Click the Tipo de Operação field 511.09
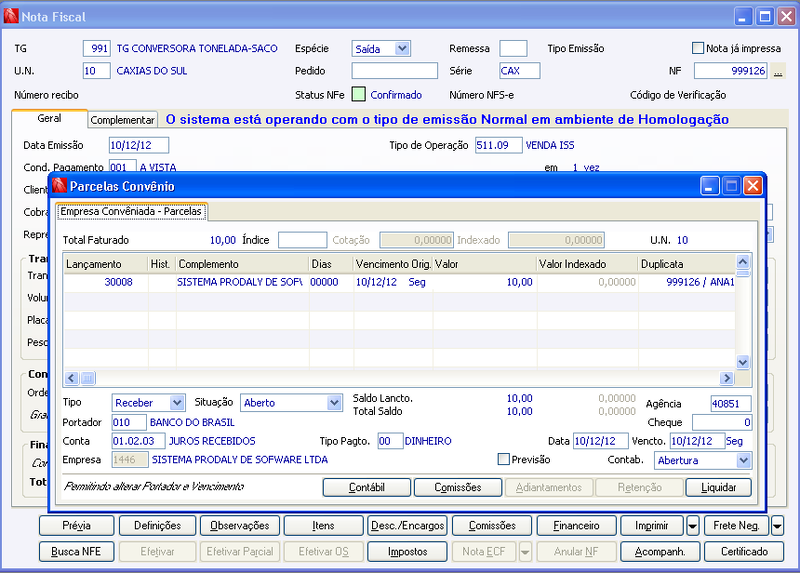 (498, 145)
